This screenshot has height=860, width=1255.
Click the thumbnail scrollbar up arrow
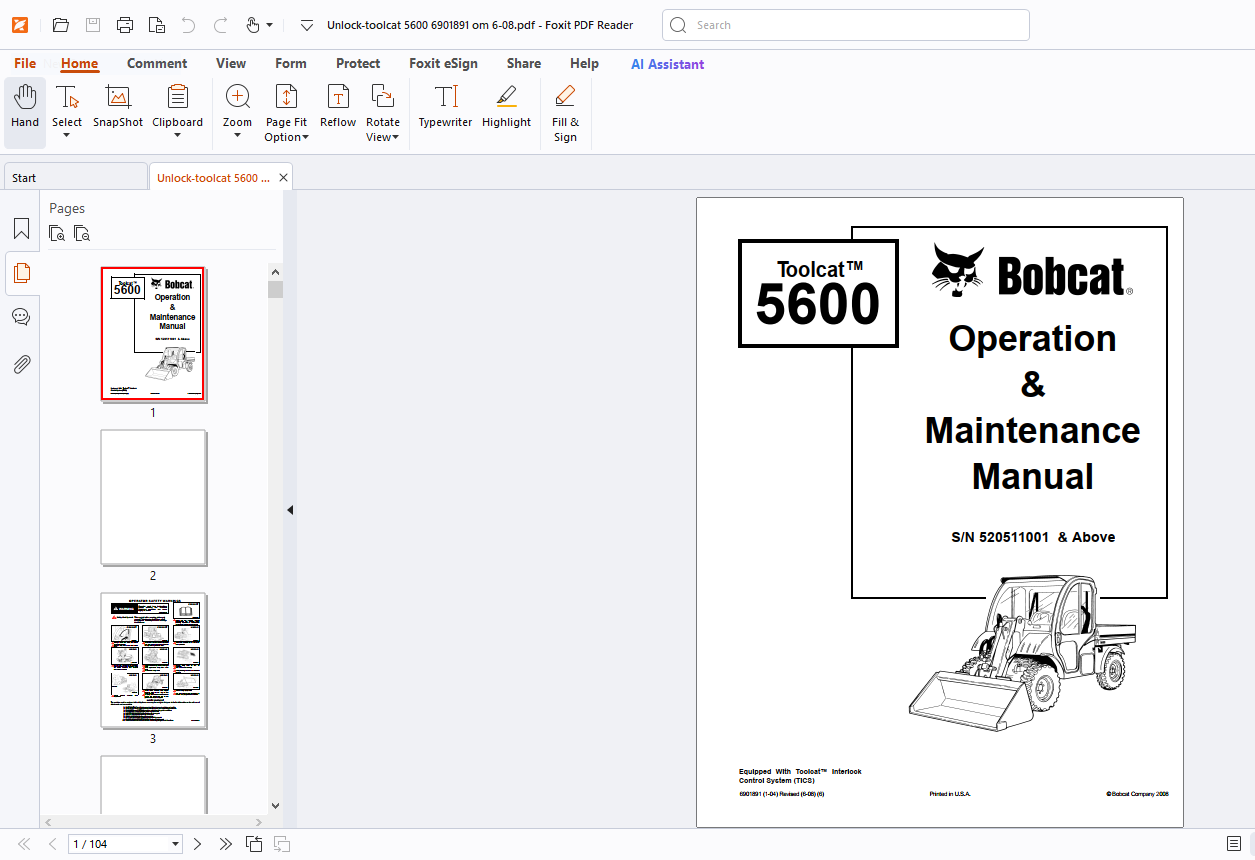point(276,271)
